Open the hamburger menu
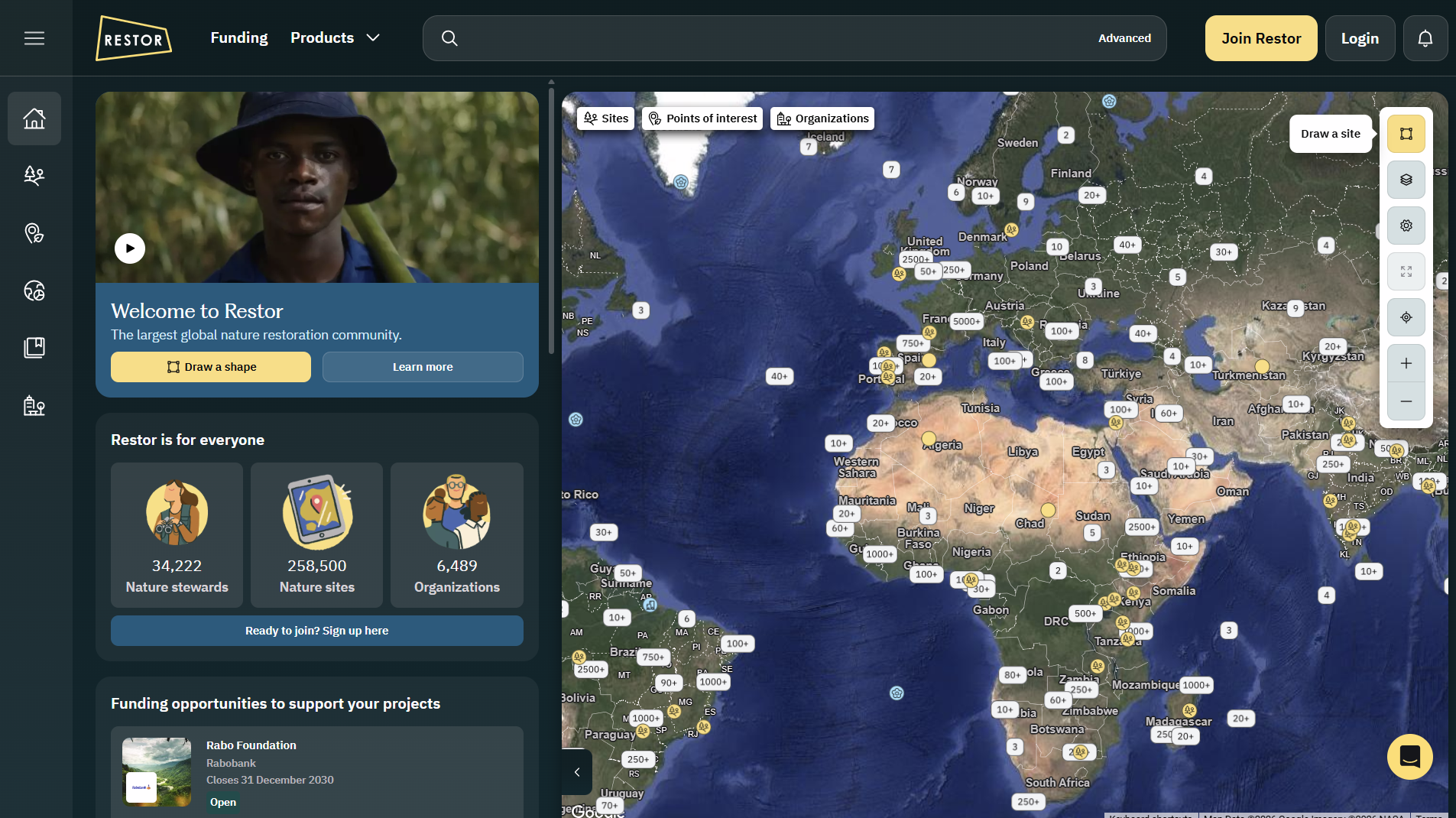1456x818 pixels. 34,38
